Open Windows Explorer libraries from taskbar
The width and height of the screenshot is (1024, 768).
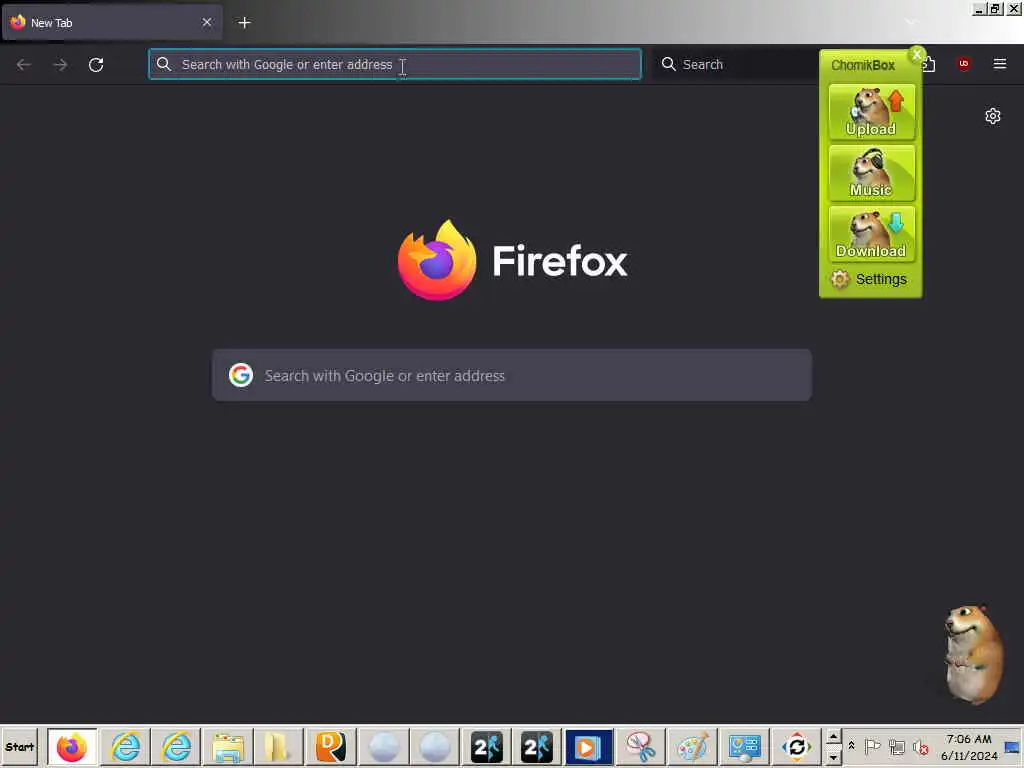tap(228, 747)
